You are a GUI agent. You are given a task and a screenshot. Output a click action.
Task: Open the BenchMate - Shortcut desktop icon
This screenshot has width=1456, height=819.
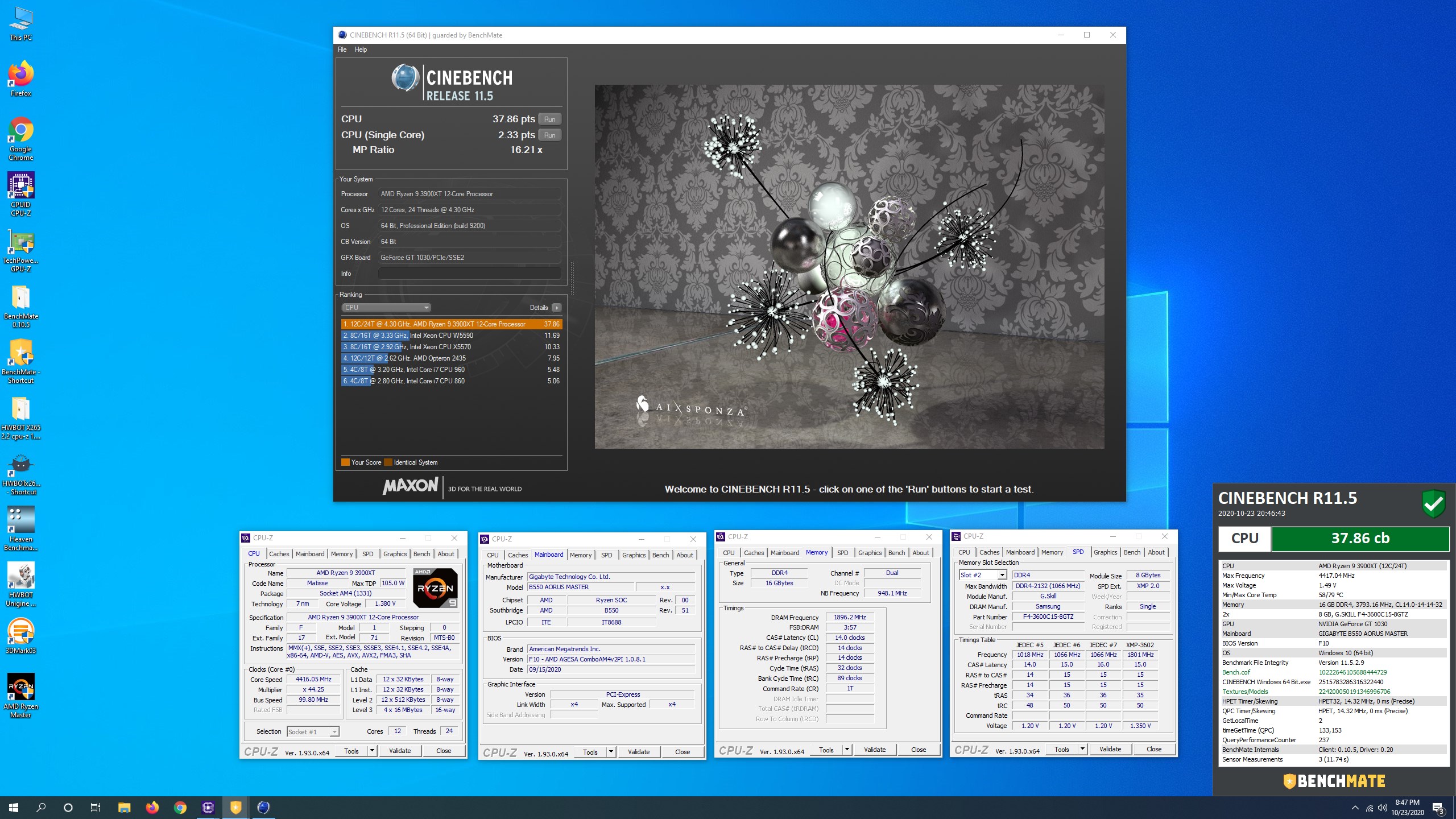point(21,362)
